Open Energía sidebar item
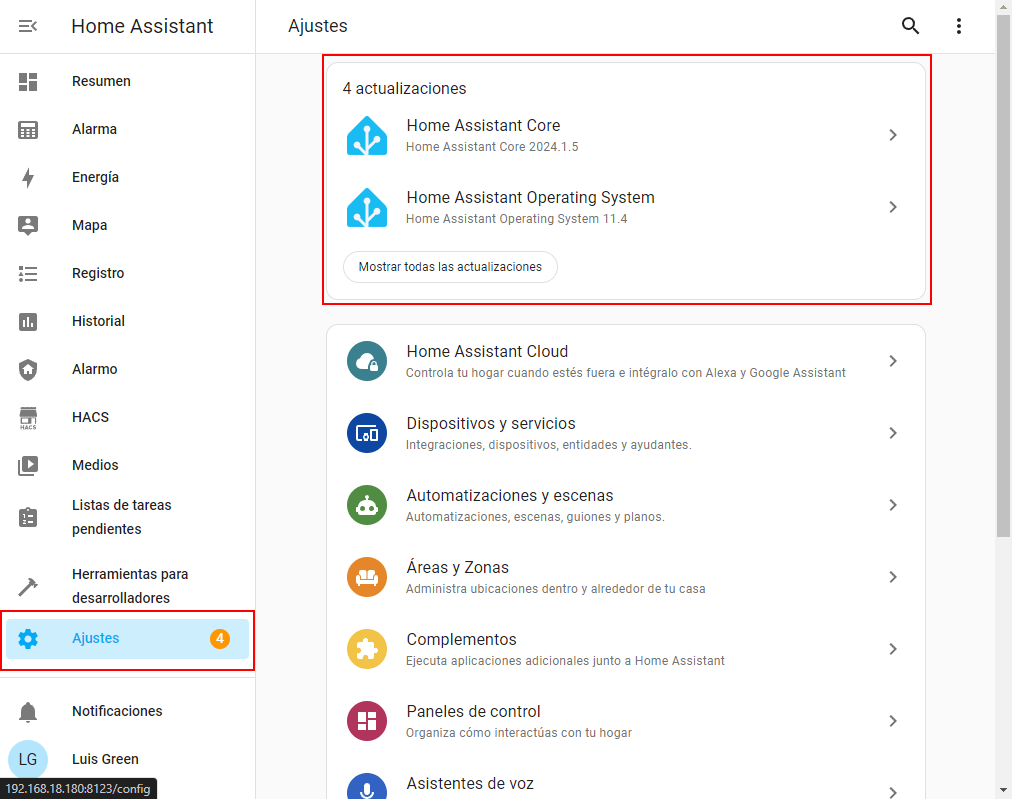This screenshot has height=799, width=1012. click(127, 177)
